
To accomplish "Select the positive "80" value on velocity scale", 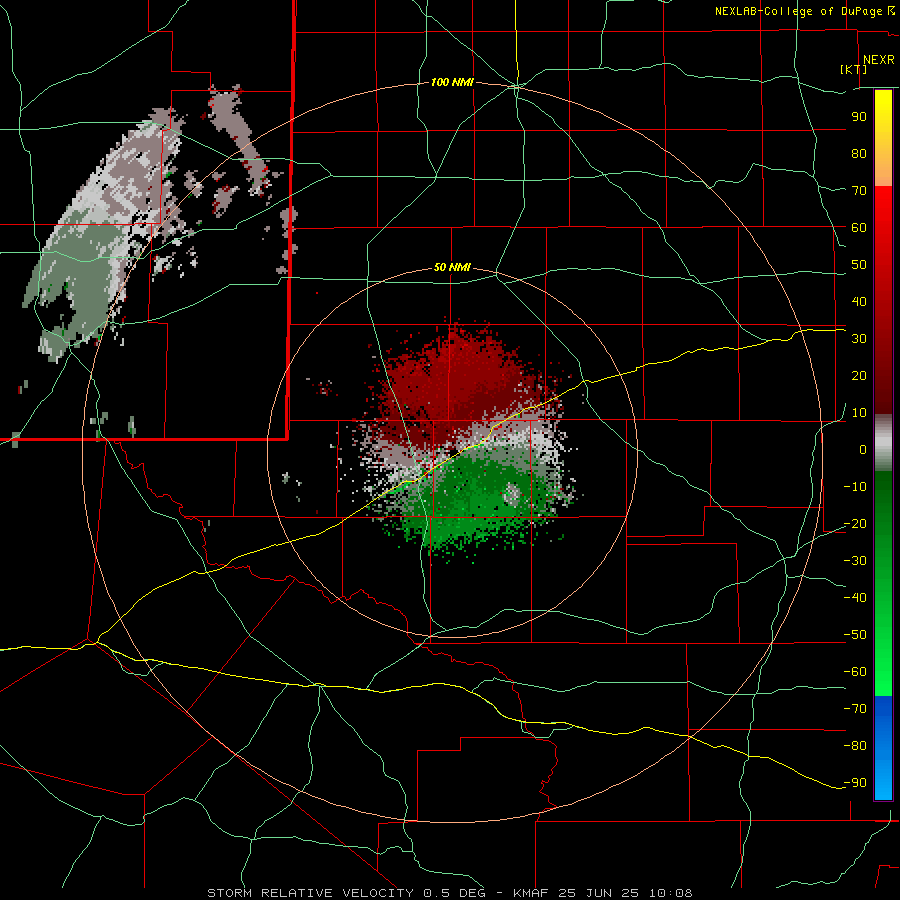I will (859, 154).
